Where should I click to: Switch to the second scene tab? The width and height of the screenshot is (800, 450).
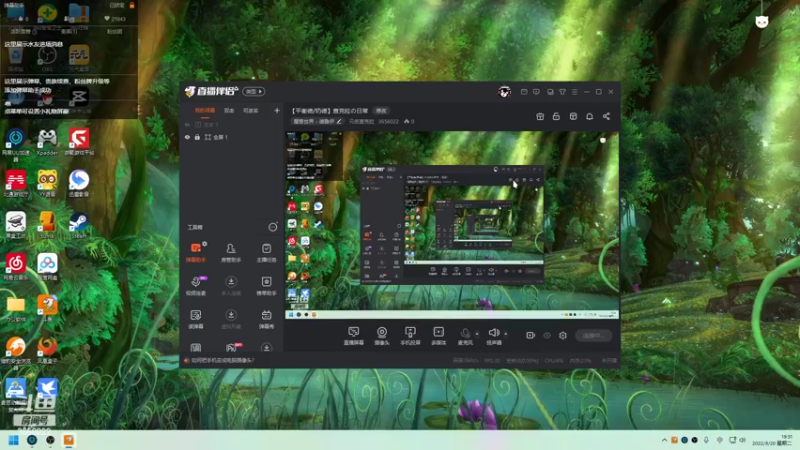(x=229, y=111)
